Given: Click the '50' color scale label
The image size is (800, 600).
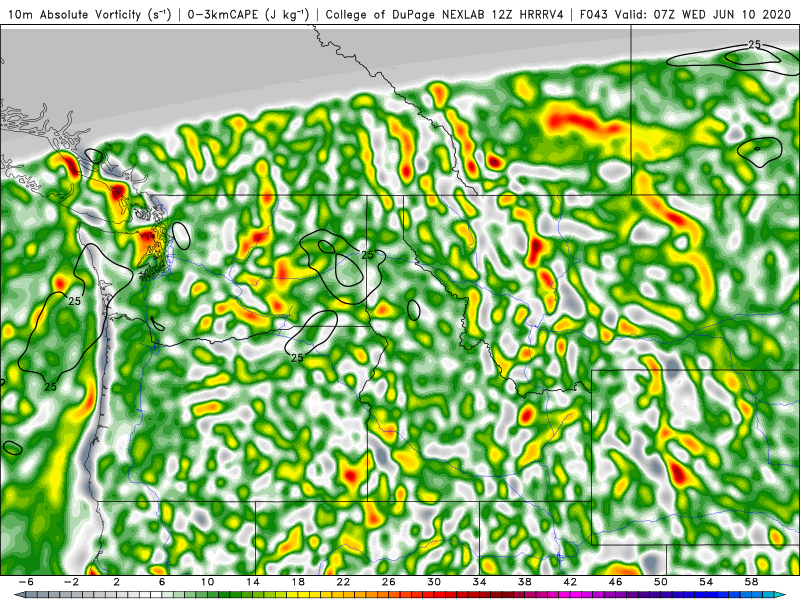Looking at the screenshot, I should pyautogui.click(x=661, y=582).
